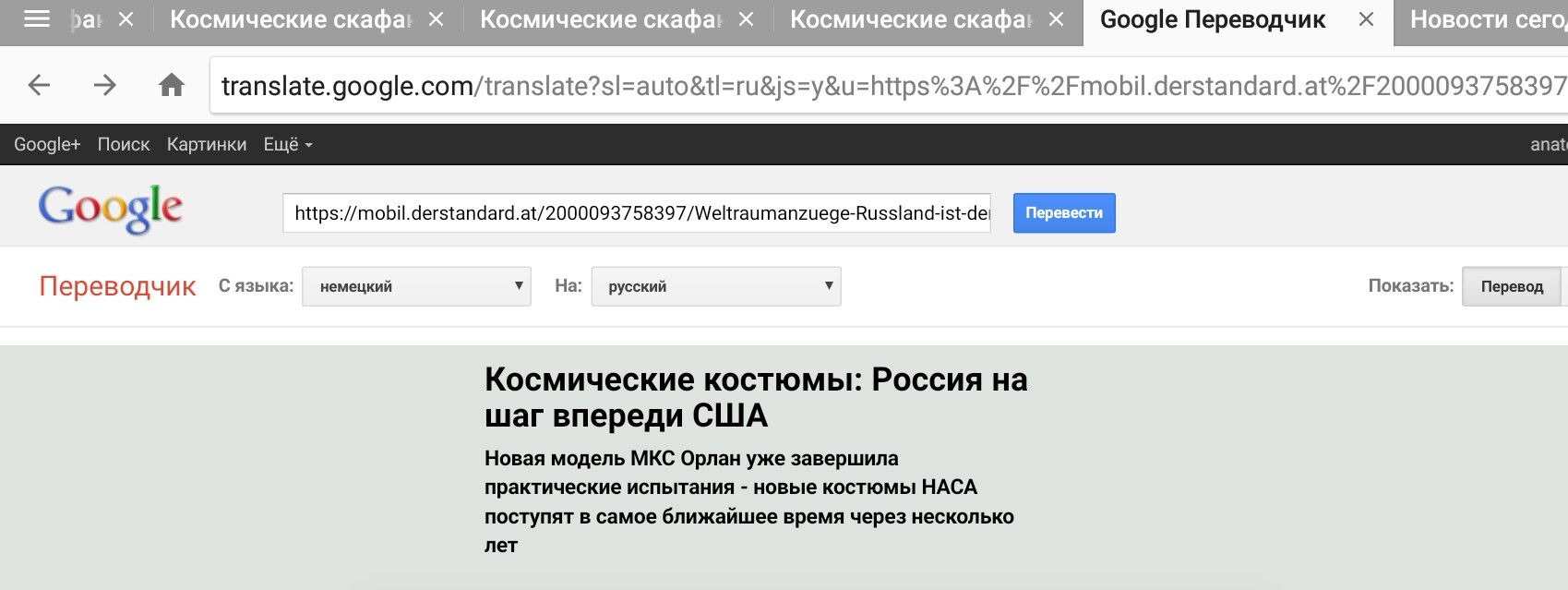Click the blue Перевести button
This screenshot has height=590, width=1568.
pyautogui.click(x=1064, y=212)
